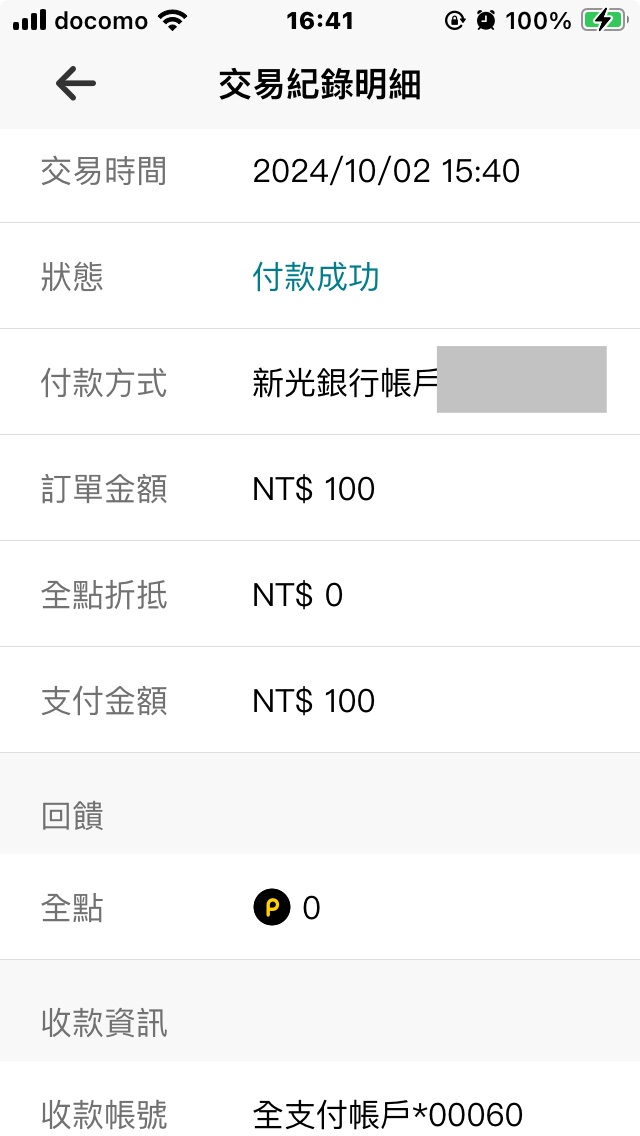Tap the 回饋 section header

[72, 816]
